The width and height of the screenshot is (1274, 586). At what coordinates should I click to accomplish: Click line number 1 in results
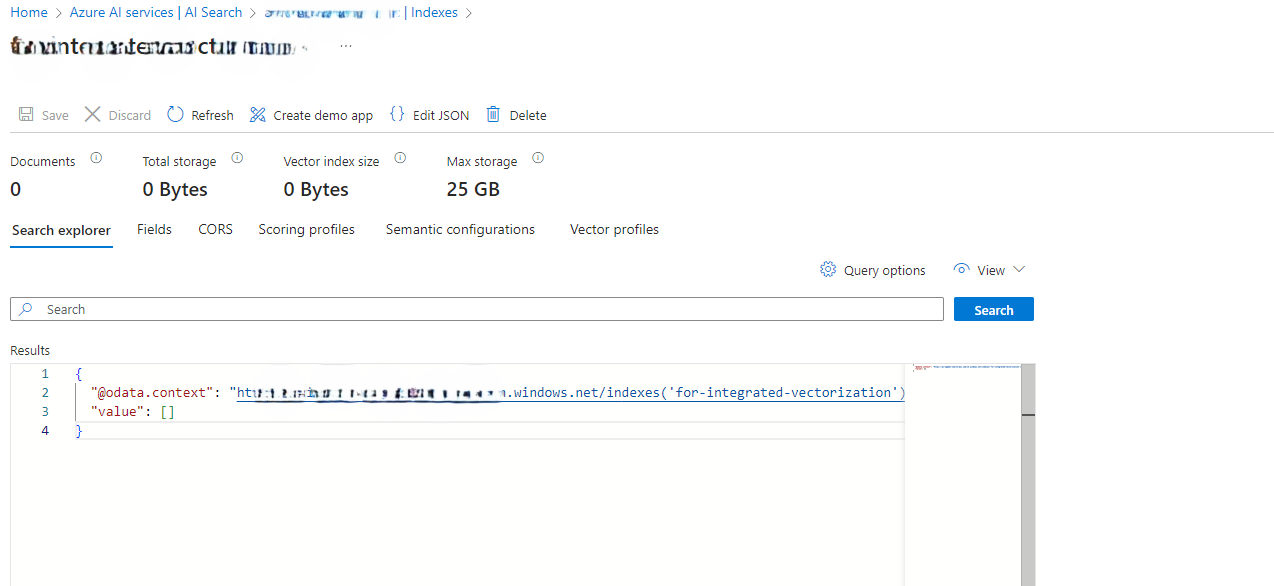click(44, 373)
